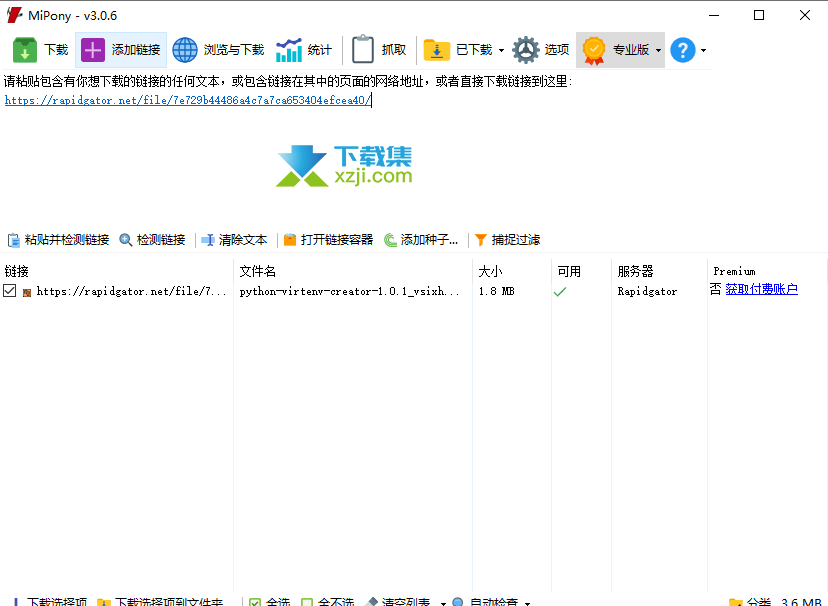Select the purple 添加链接 add-link button
828x606 pixels.
(x=121, y=50)
